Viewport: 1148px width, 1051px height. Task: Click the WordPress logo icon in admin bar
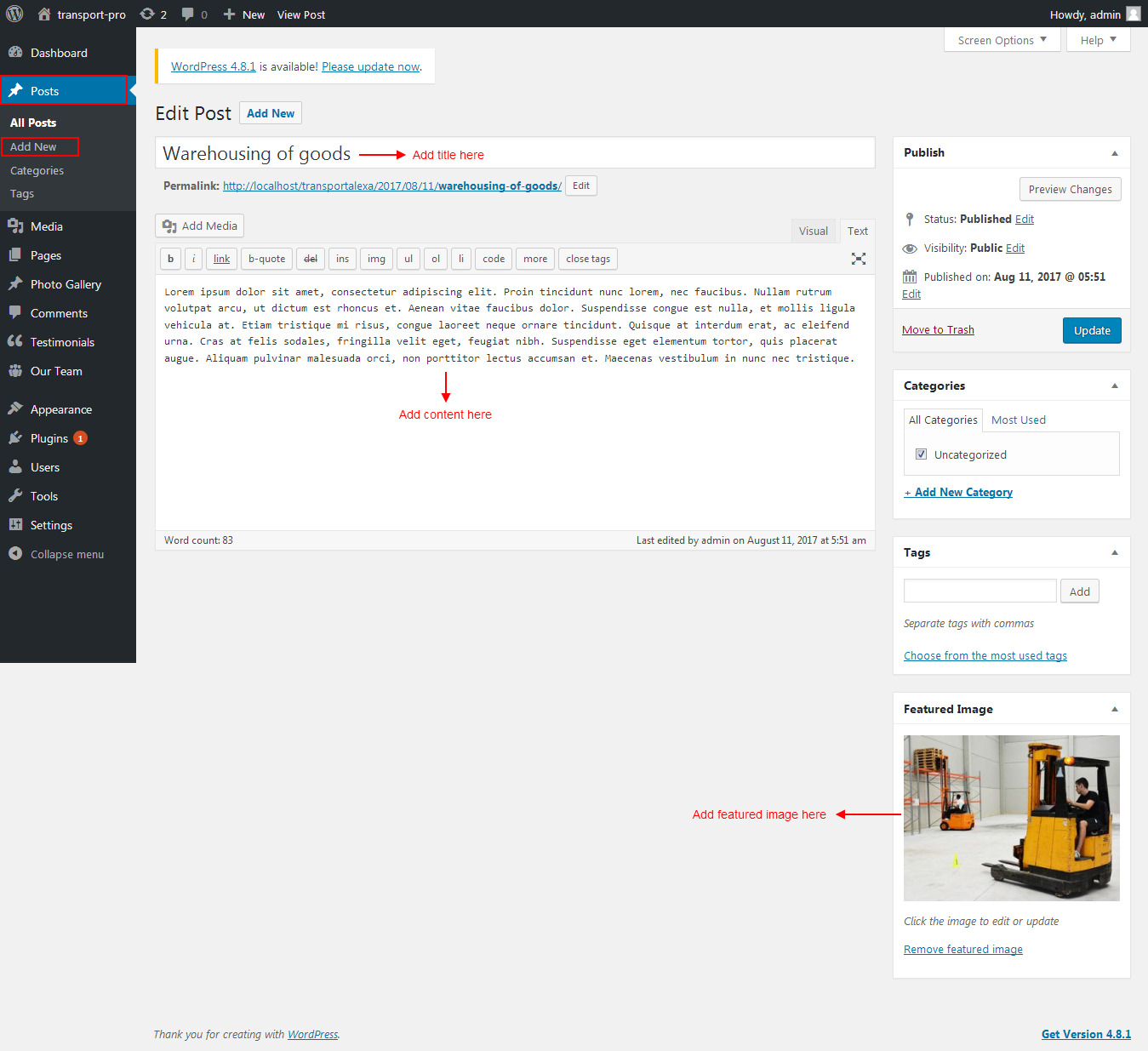[14, 14]
